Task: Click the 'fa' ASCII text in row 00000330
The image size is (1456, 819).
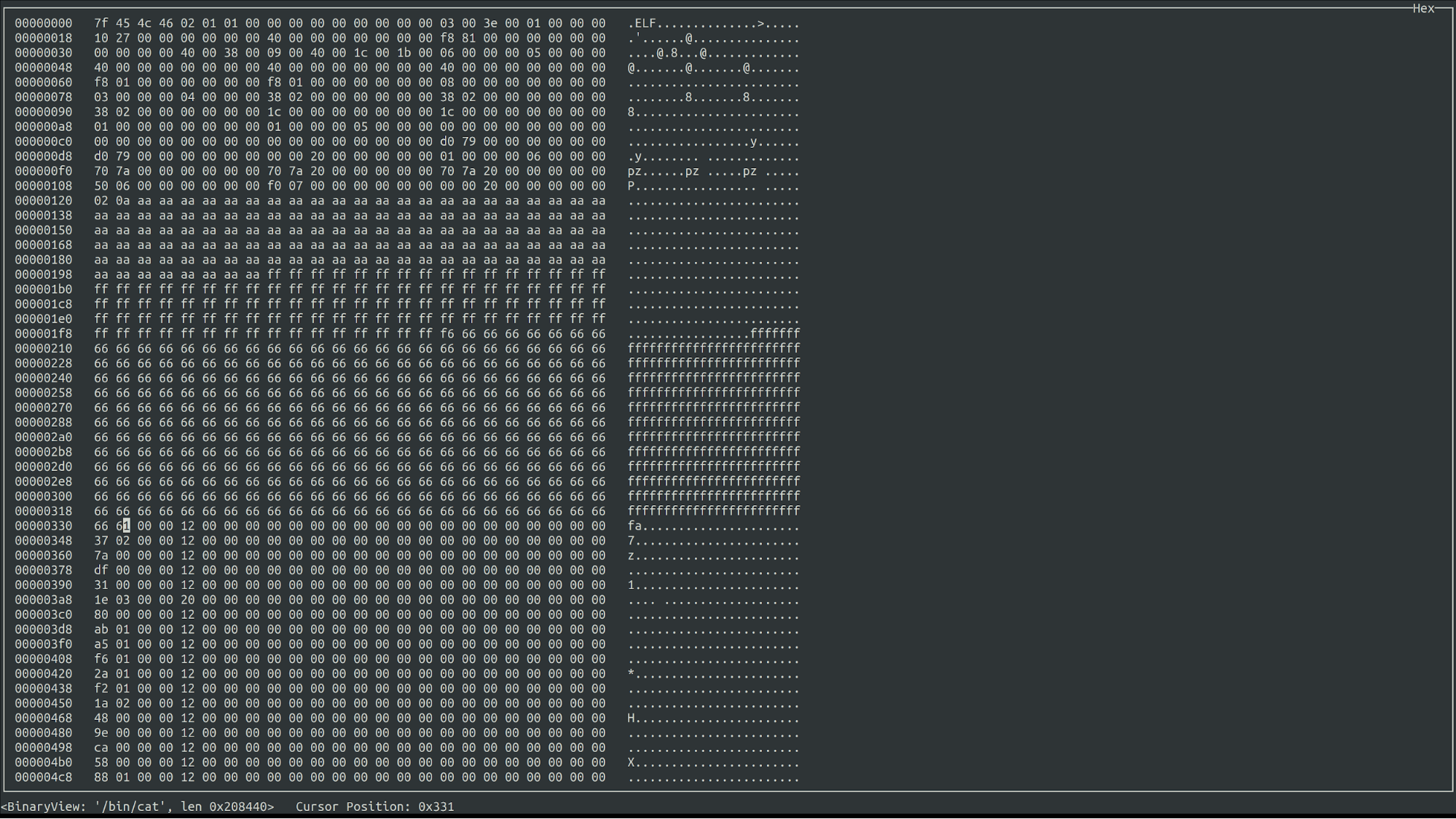Action: click(634, 526)
